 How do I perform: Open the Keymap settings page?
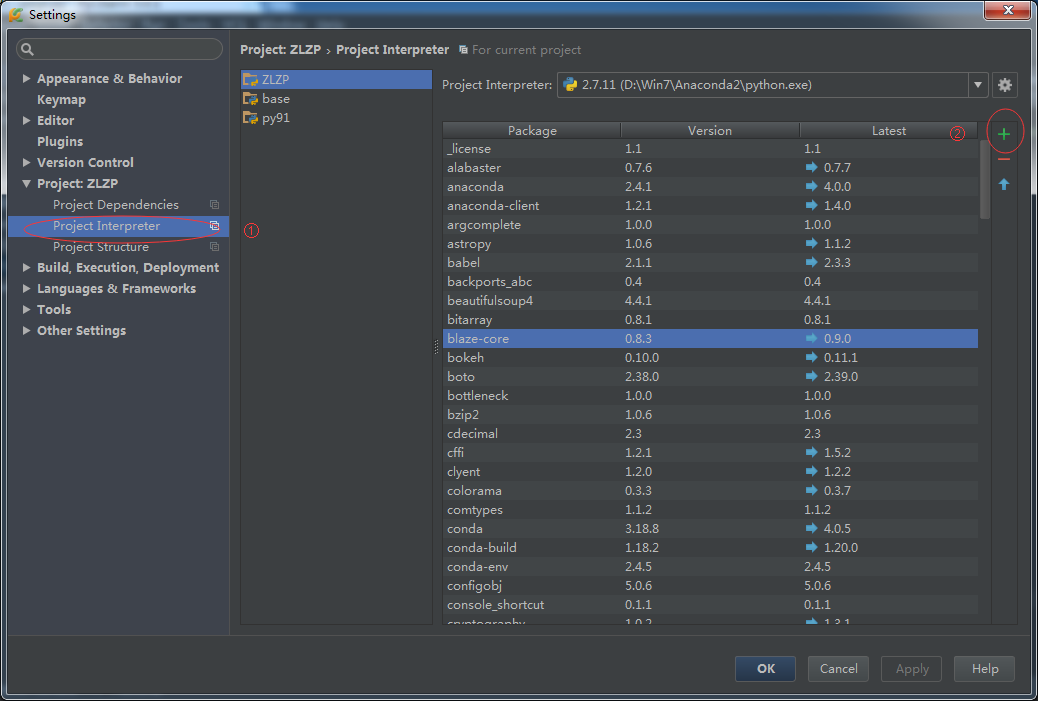click(62, 99)
